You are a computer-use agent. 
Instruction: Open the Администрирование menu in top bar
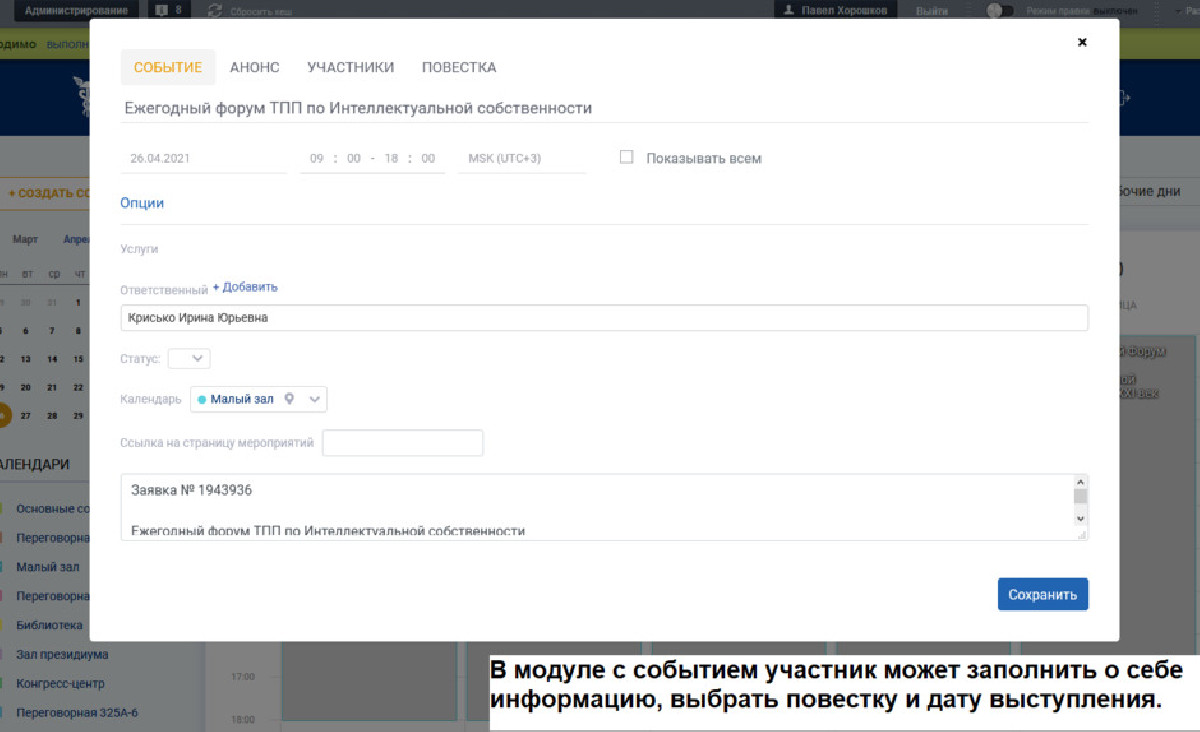pos(76,10)
